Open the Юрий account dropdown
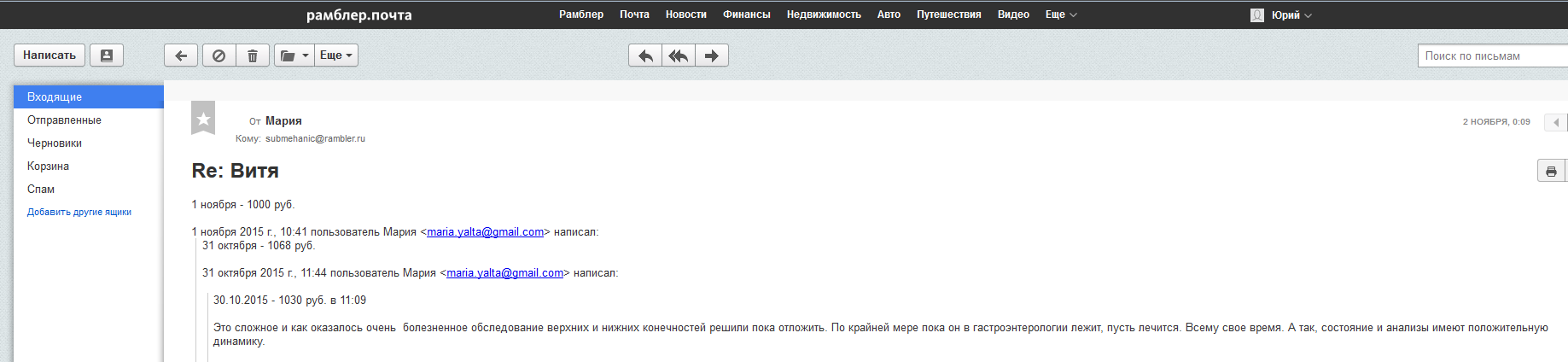 [x=1291, y=15]
